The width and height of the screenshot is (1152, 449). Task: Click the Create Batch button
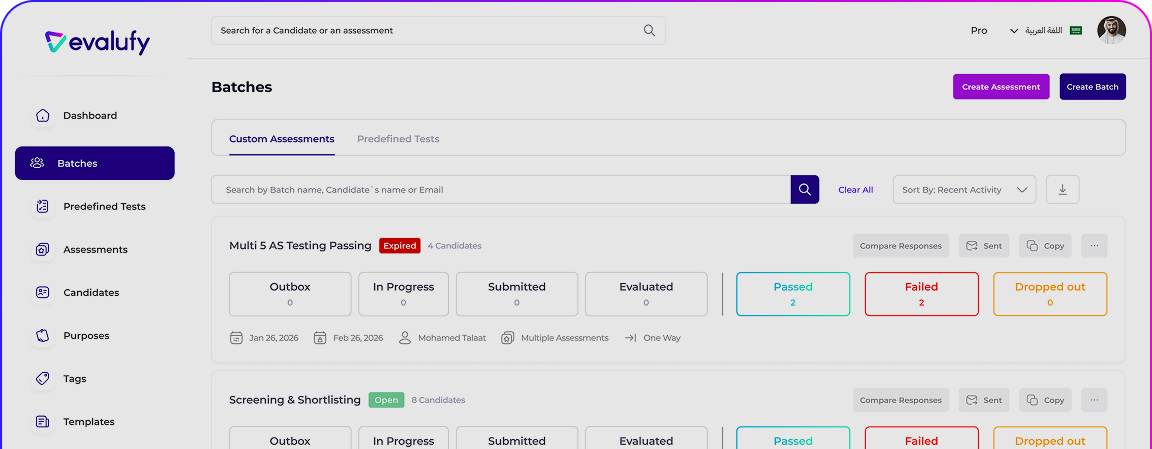[1092, 87]
